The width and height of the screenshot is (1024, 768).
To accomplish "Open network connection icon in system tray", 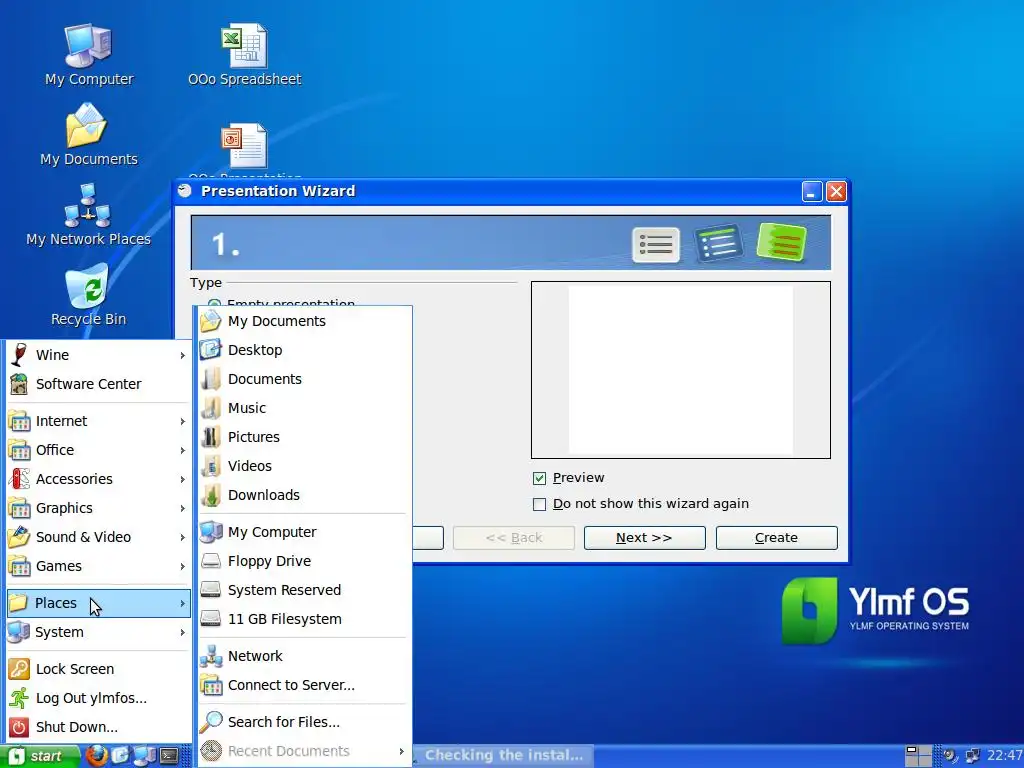I will click(972, 756).
